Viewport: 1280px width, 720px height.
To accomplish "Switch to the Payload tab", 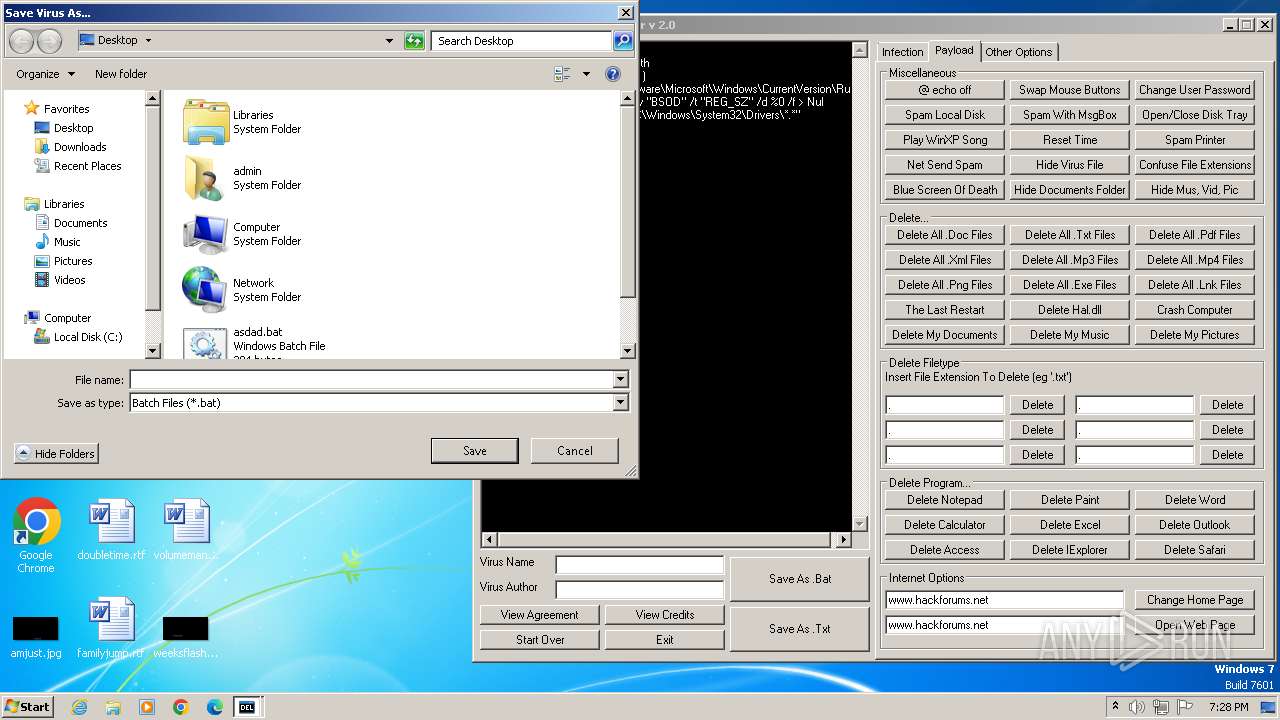I will click(x=954, y=50).
